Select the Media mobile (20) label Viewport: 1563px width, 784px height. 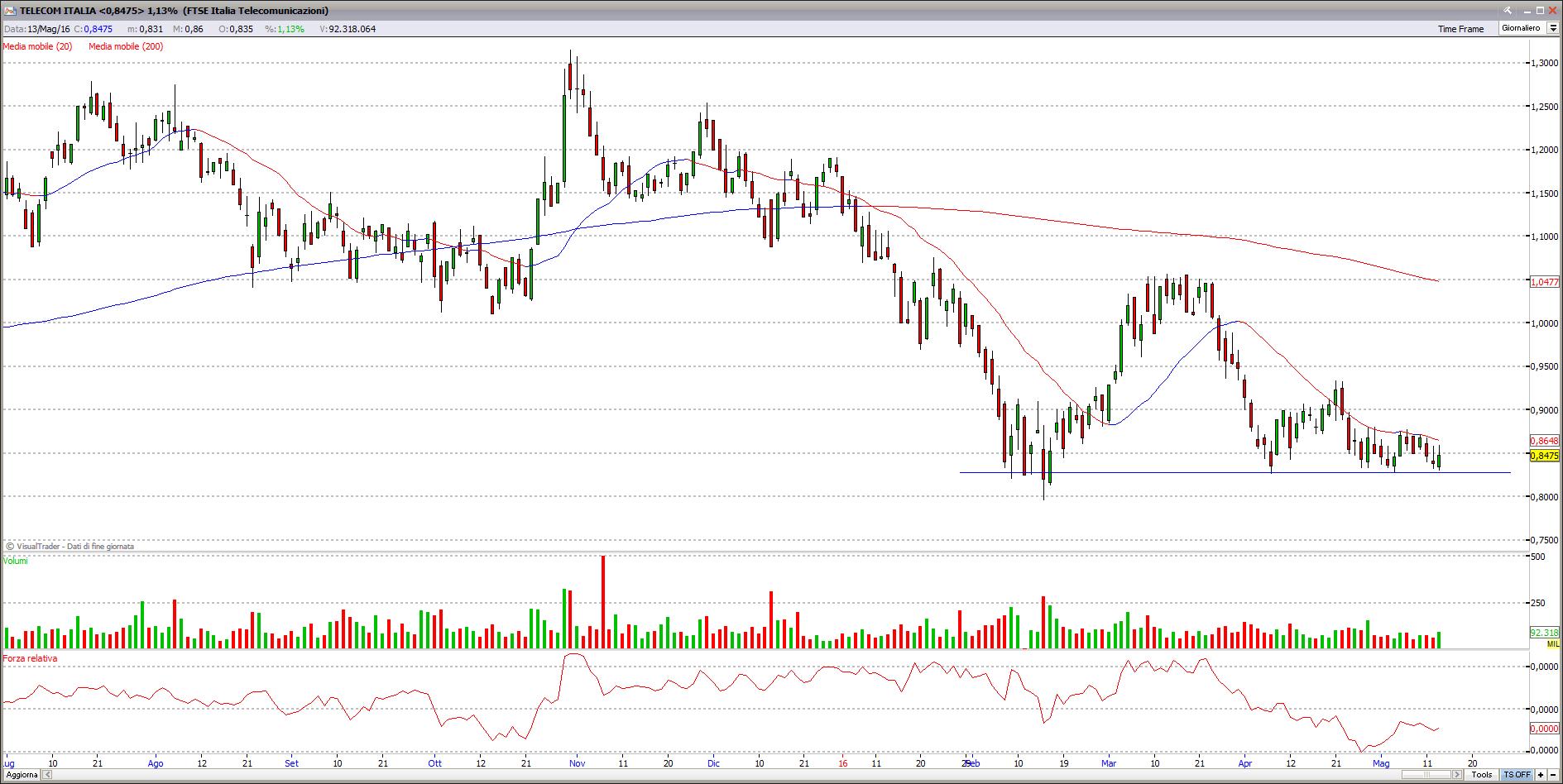click(x=37, y=46)
